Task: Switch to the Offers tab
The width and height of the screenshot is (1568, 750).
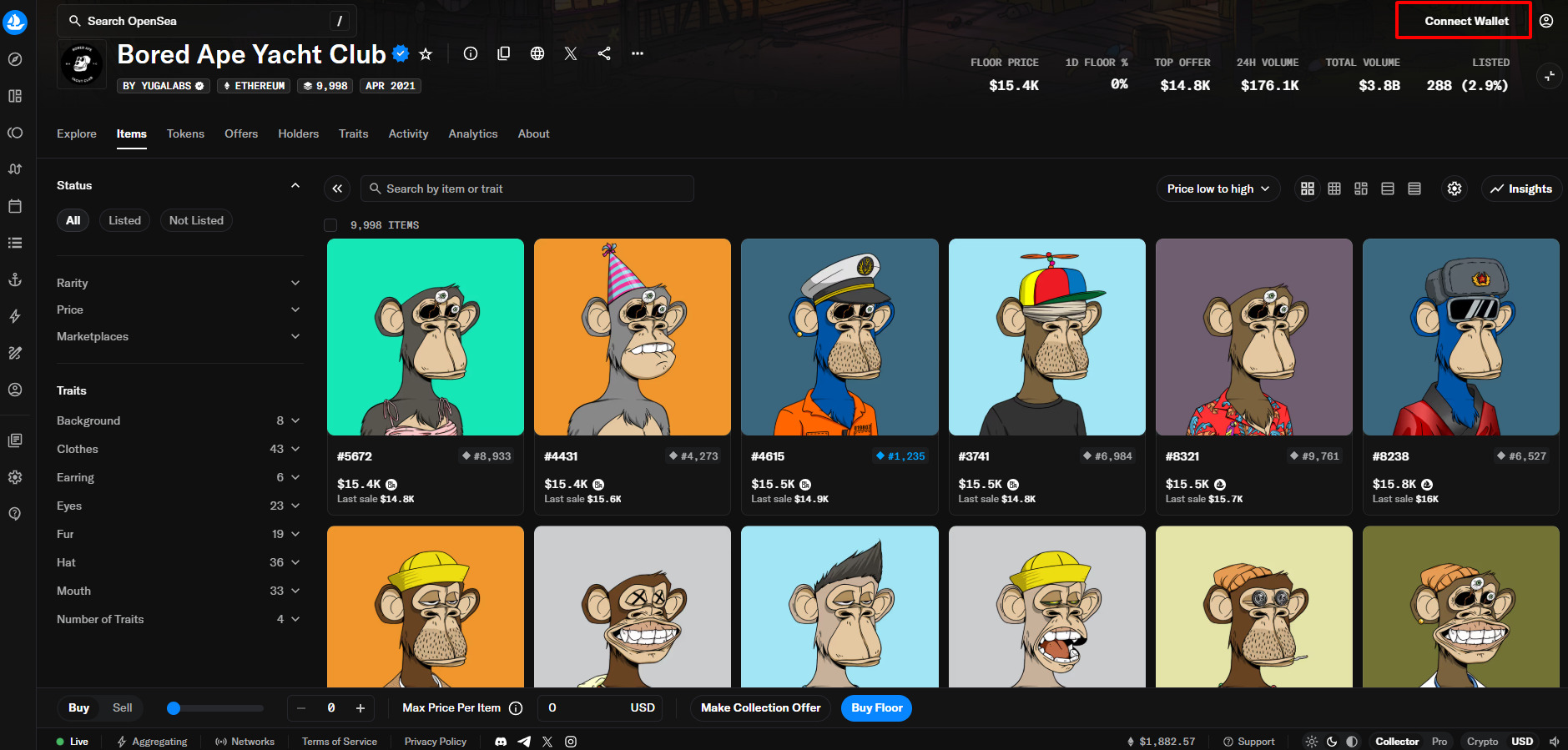Action: (241, 133)
